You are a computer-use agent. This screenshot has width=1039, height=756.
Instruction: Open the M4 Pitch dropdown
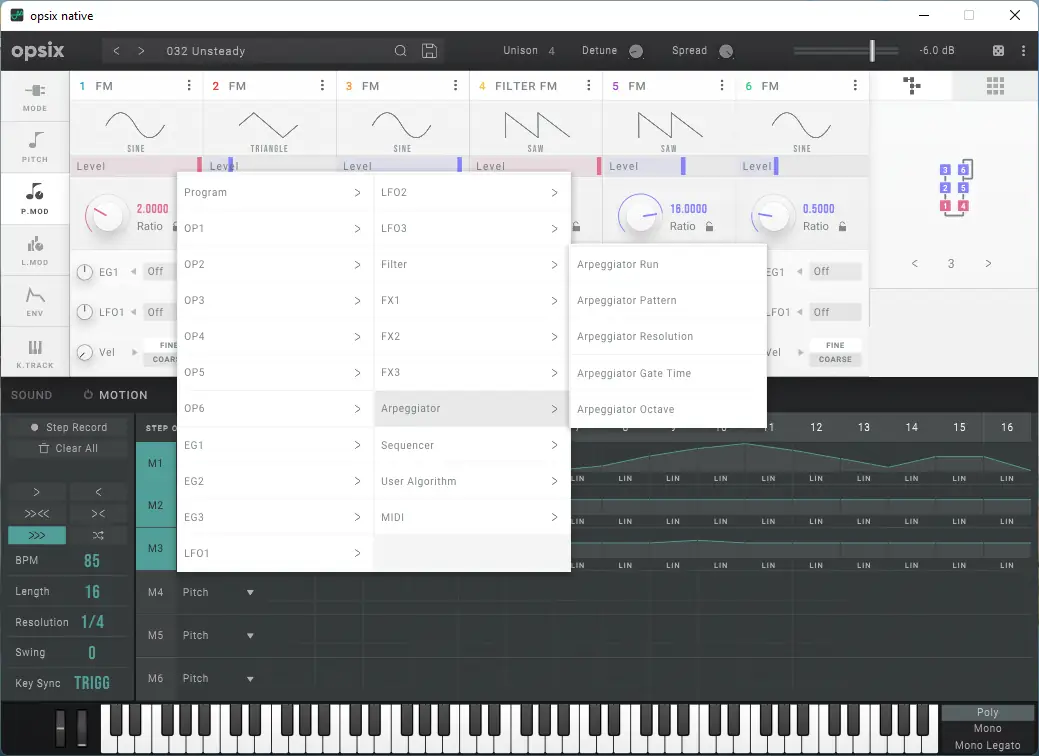(218, 592)
